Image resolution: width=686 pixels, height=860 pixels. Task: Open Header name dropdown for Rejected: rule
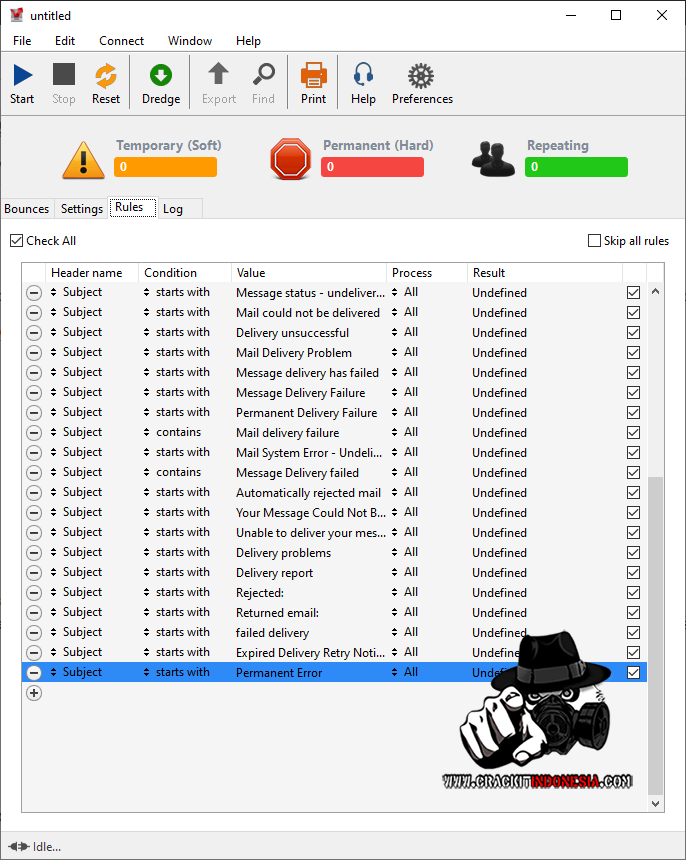point(54,593)
